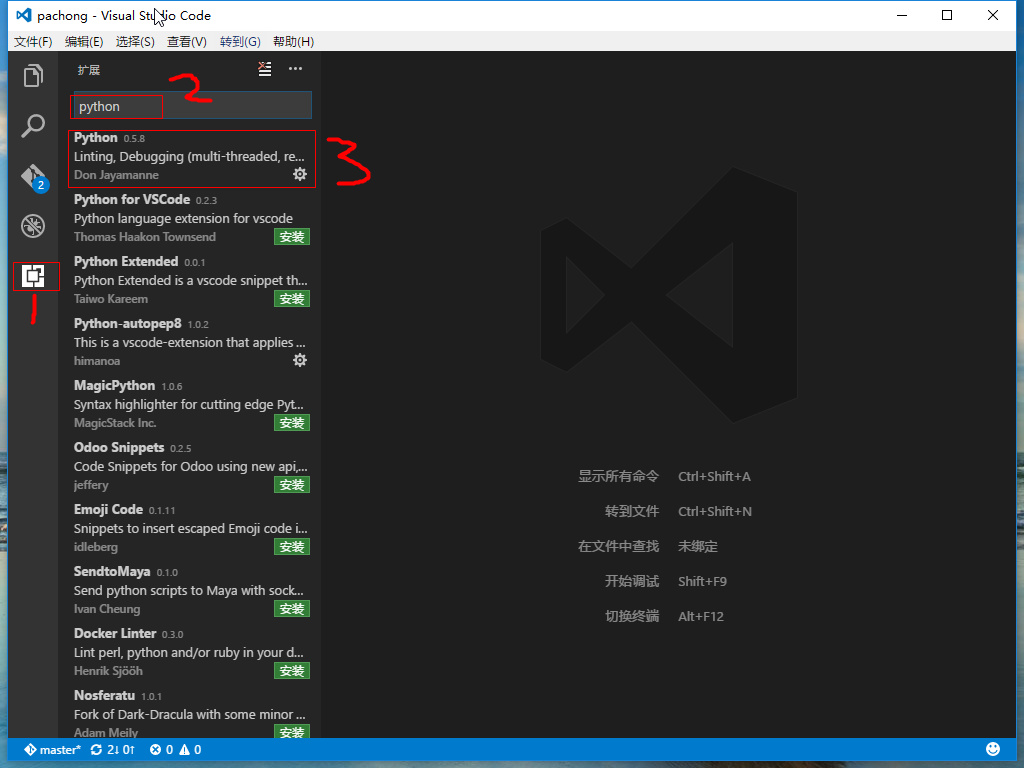Viewport: 1024px width, 768px height.
Task: Click the errors and warnings count
Action: click(x=175, y=749)
